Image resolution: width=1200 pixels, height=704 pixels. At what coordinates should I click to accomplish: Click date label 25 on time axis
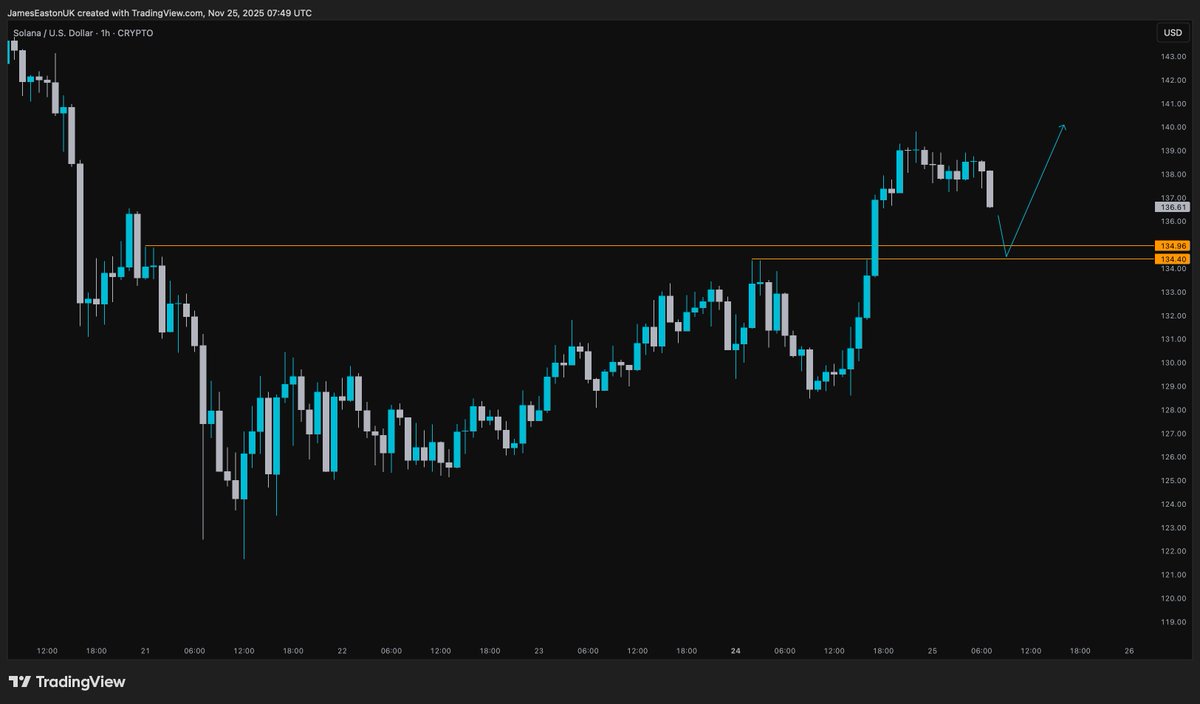click(x=932, y=651)
